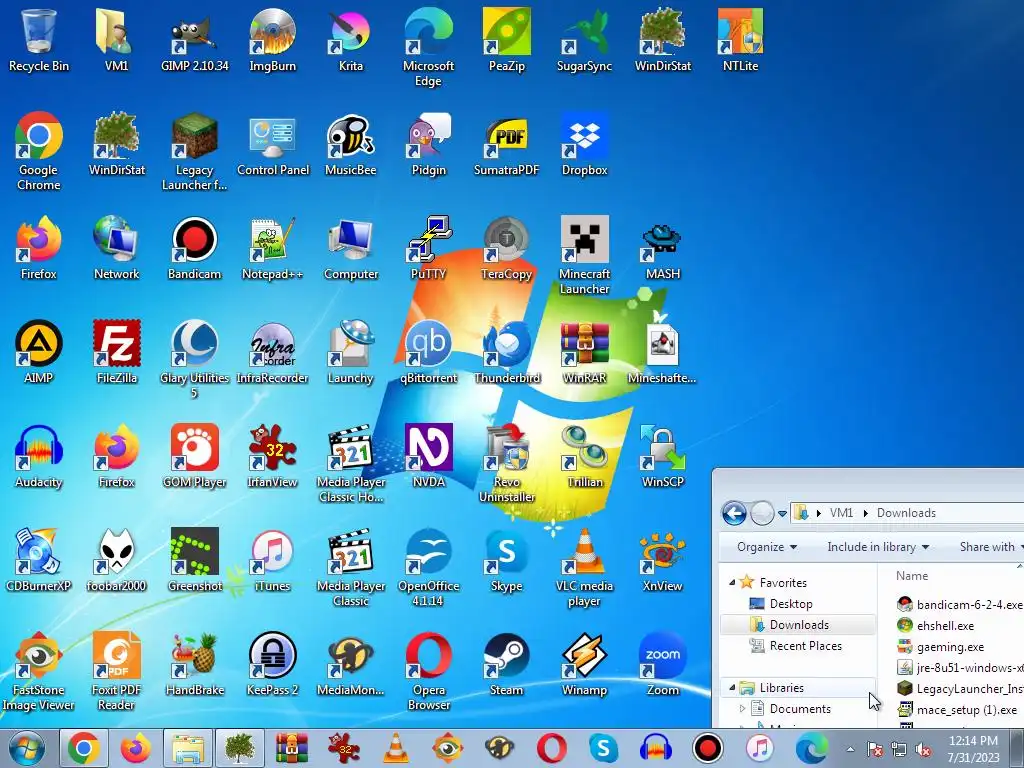The image size is (1024, 768).
Task: Select the Winamp desktop icon
Action: [x=584, y=664]
